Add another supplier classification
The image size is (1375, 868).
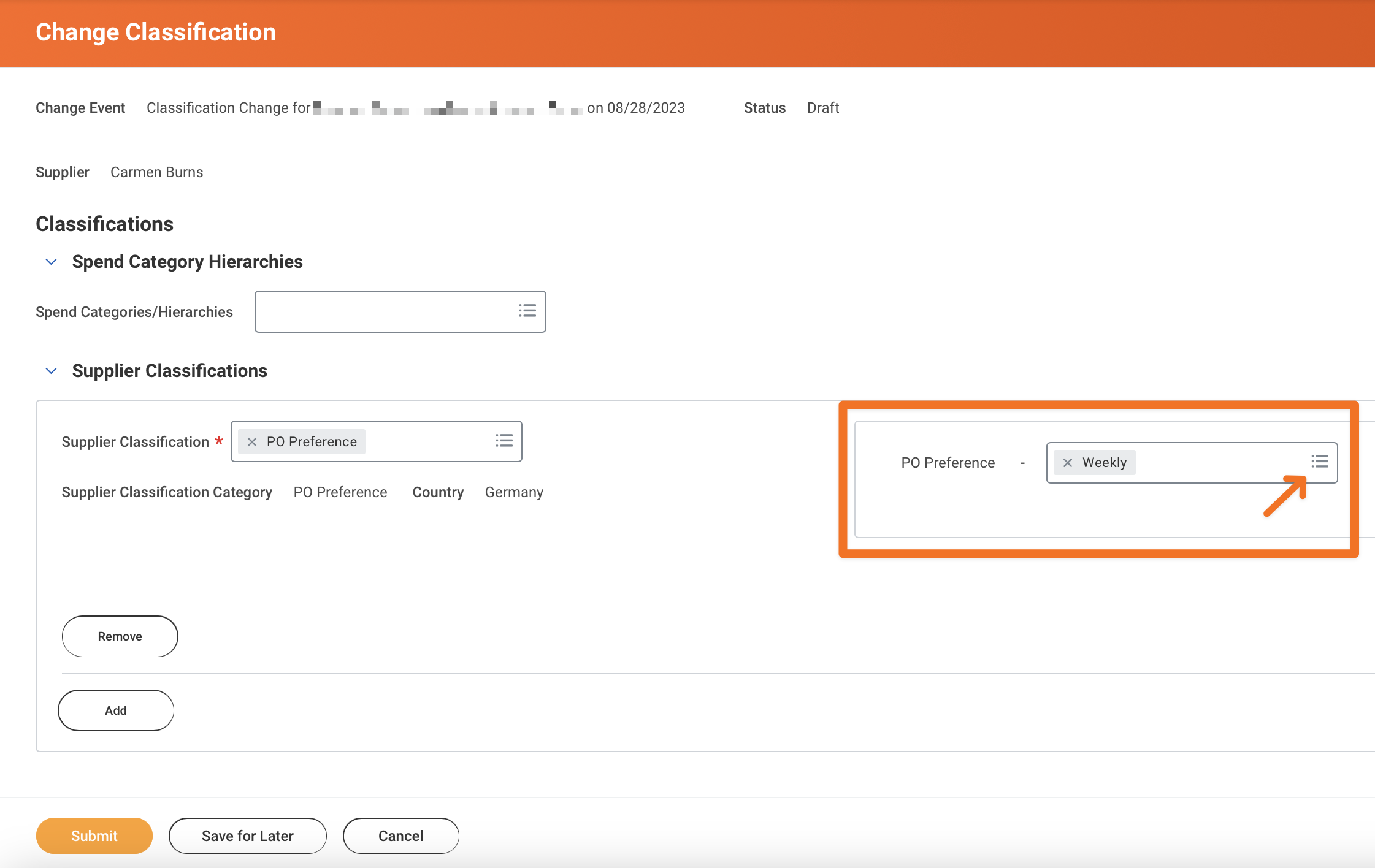click(115, 710)
